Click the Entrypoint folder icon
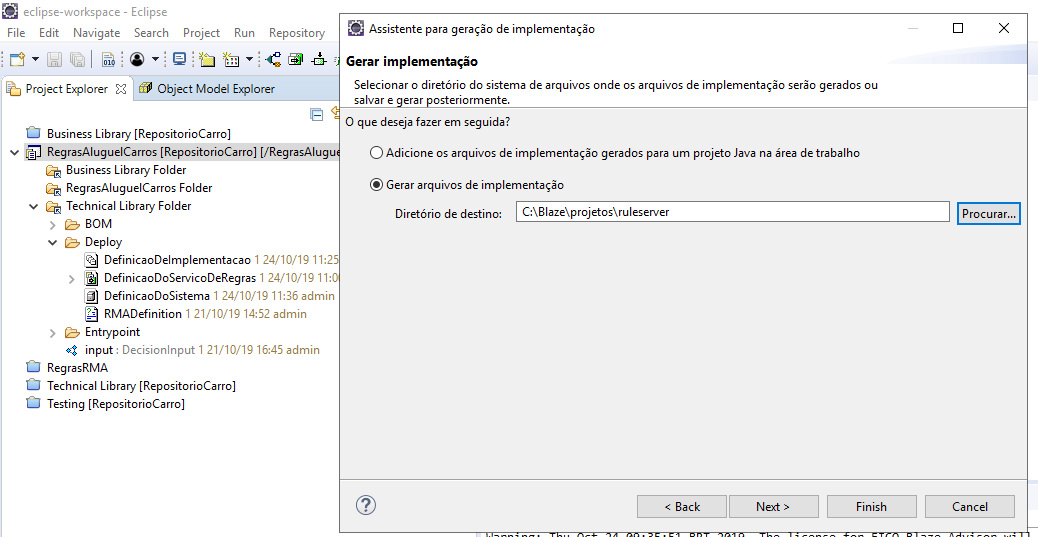 71,332
